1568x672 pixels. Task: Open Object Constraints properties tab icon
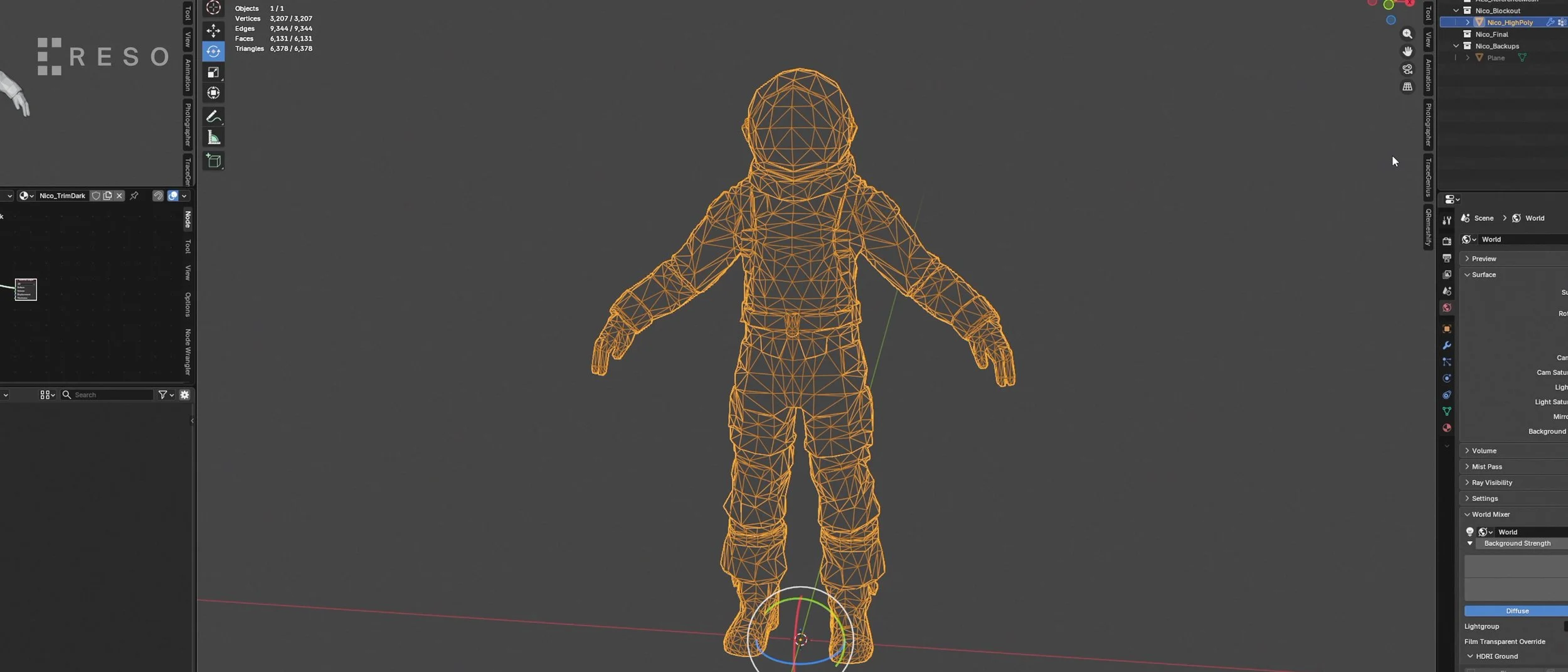tap(1446, 395)
